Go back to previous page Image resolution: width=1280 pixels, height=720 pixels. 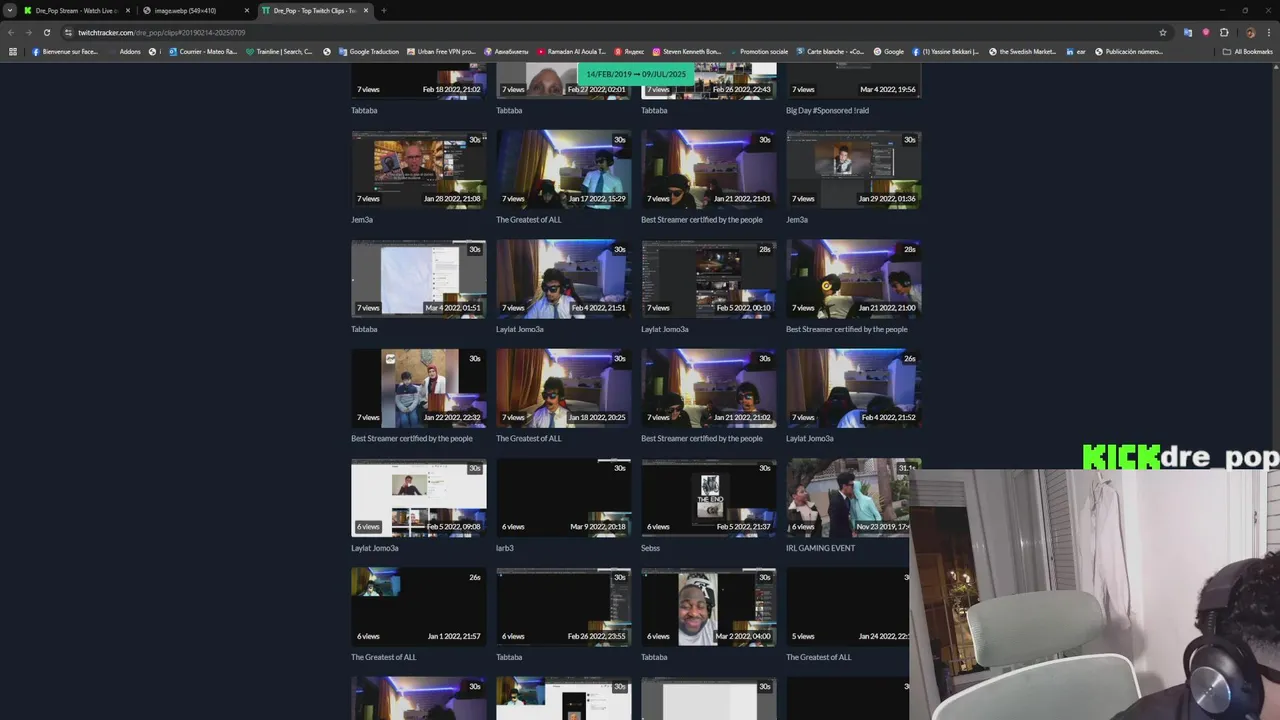pos(12,32)
